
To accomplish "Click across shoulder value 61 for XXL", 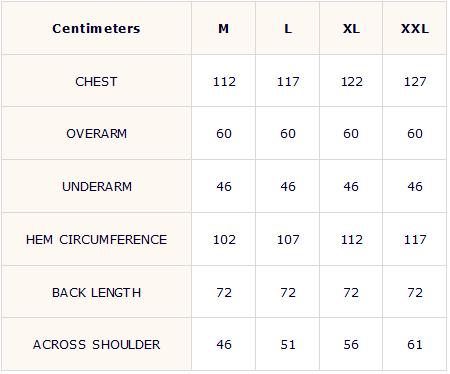I will [x=415, y=345].
